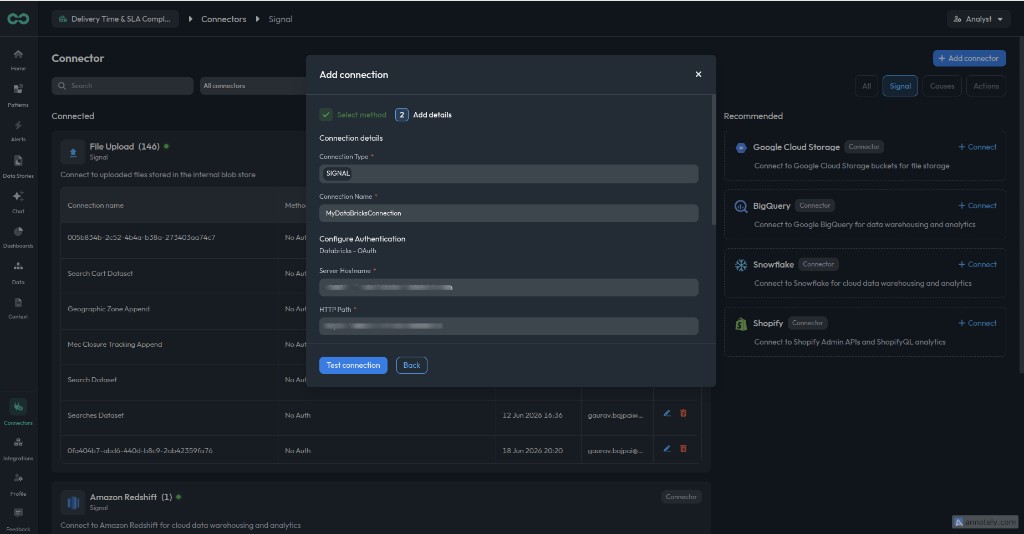Image resolution: width=1024 pixels, height=534 pixels.
Task: Click the Amazon Redshift (1) heading
Action: pyautogui.click(x=131, y=497)
